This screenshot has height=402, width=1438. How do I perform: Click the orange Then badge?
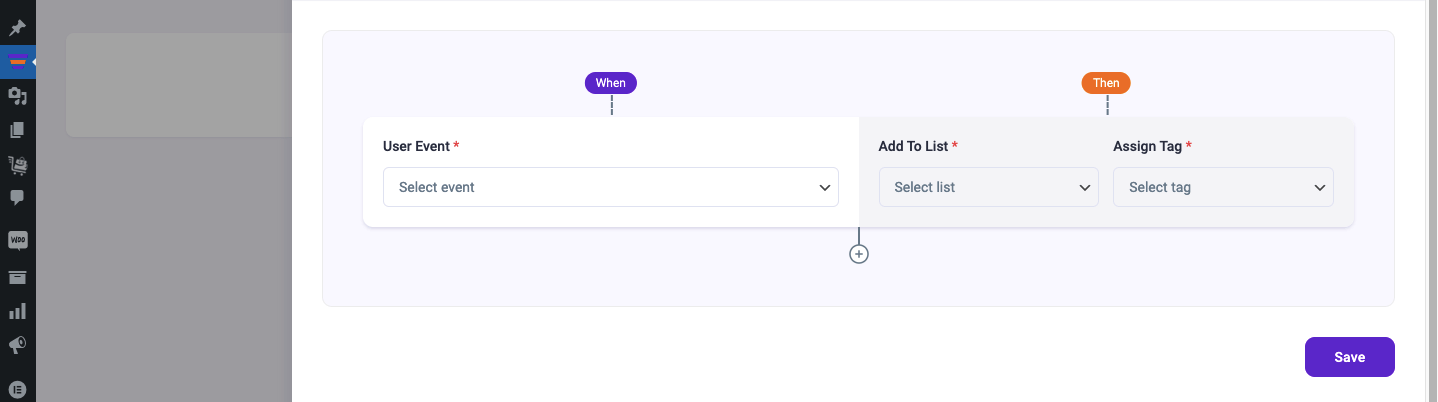[x=1106, y=83]
